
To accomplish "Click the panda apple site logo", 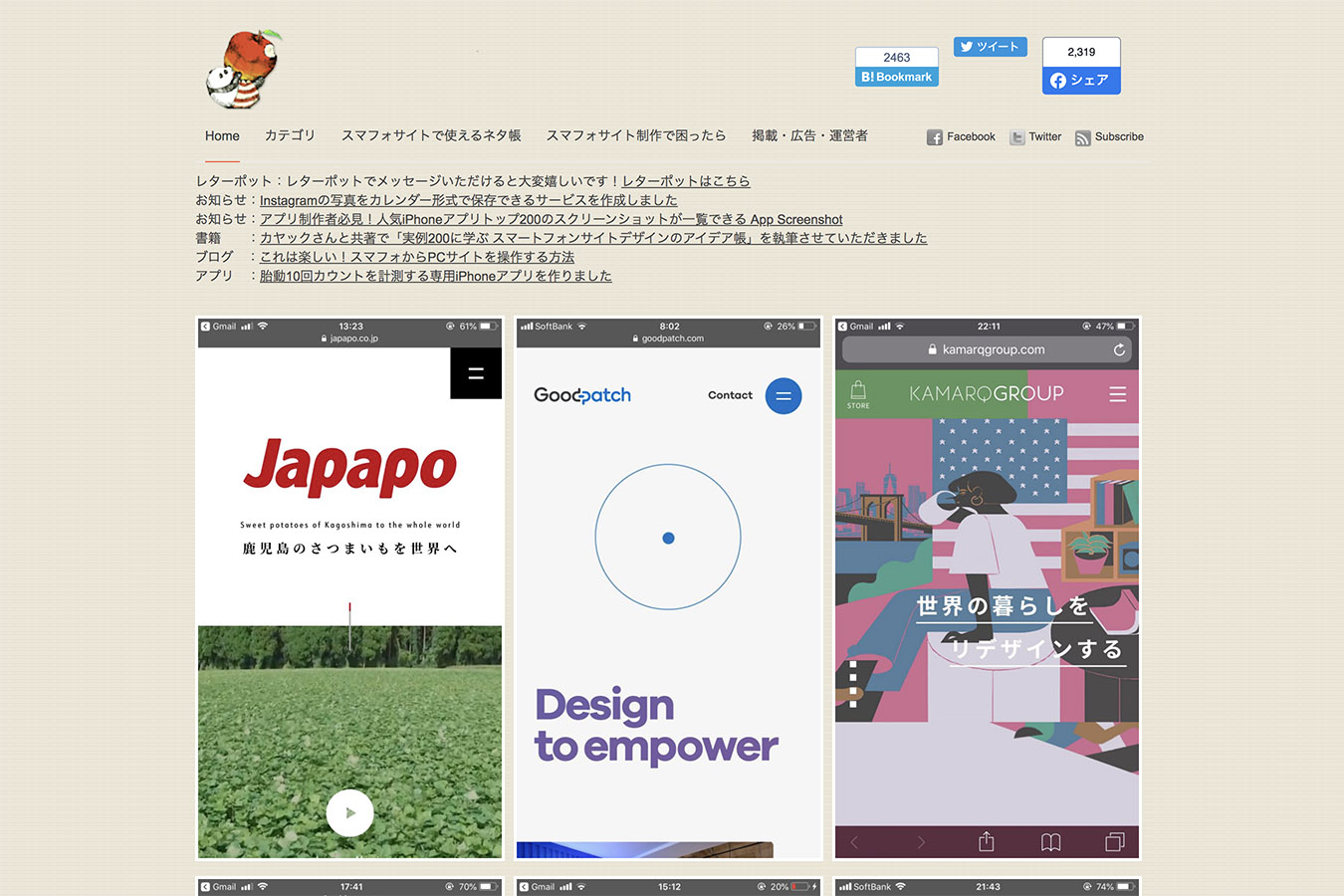I will click(x=244, y=69).
